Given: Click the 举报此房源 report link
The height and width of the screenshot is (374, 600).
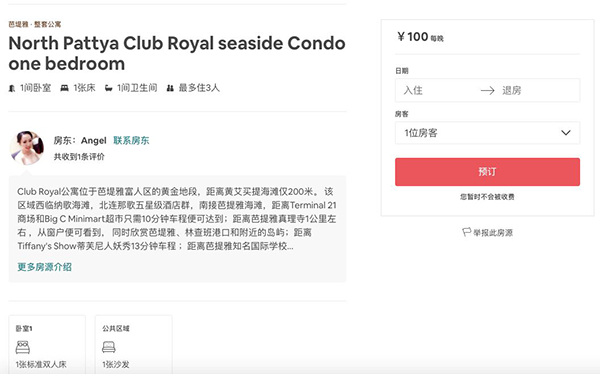Looking at the screenshot, I should point(493,232).
